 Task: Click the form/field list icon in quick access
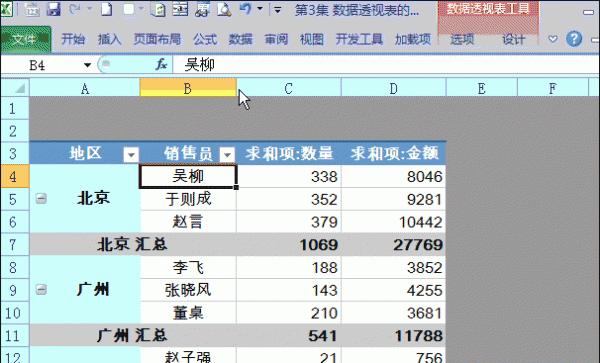(x=180, y=9)
